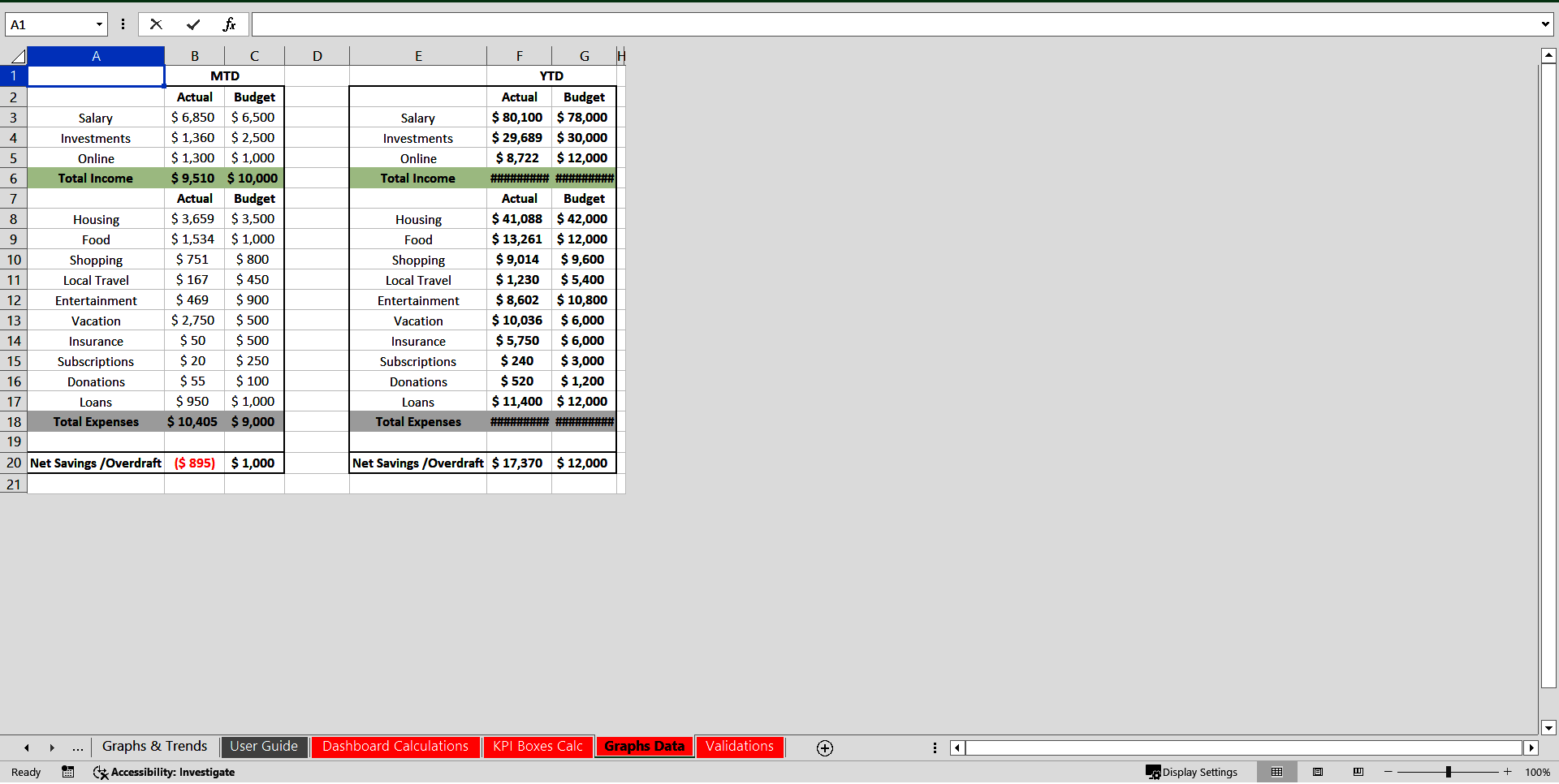The image size is (1559, 784).
Task: Confirm entry with the checkmark icon
Action: point(193,24)
